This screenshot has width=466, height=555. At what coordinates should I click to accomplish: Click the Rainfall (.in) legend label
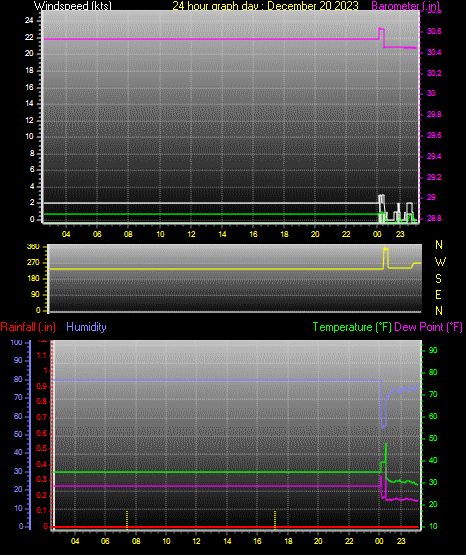click(x=28, y=327)
